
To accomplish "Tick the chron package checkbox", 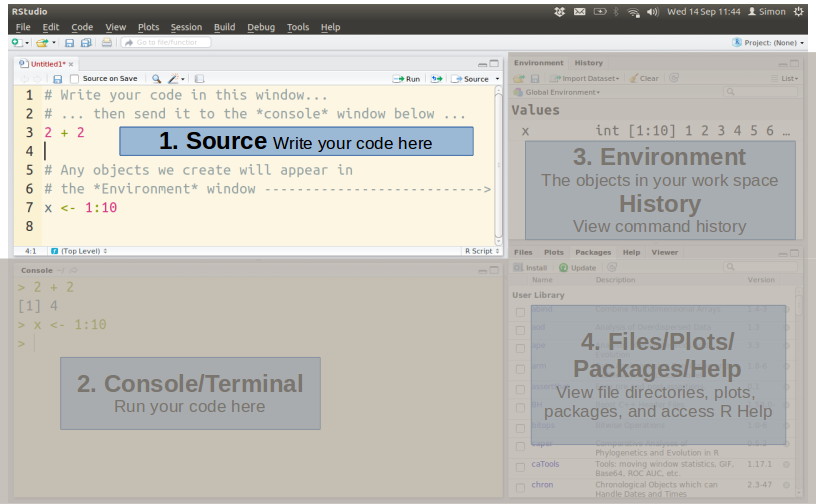I will 520,488.
